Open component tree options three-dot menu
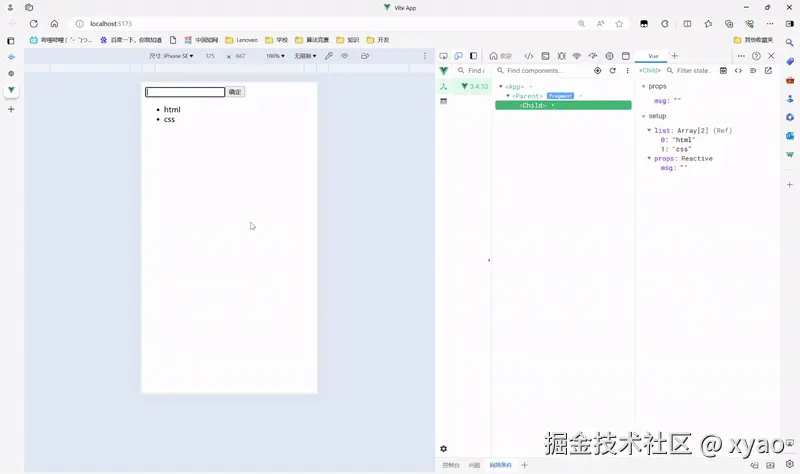 627,71
